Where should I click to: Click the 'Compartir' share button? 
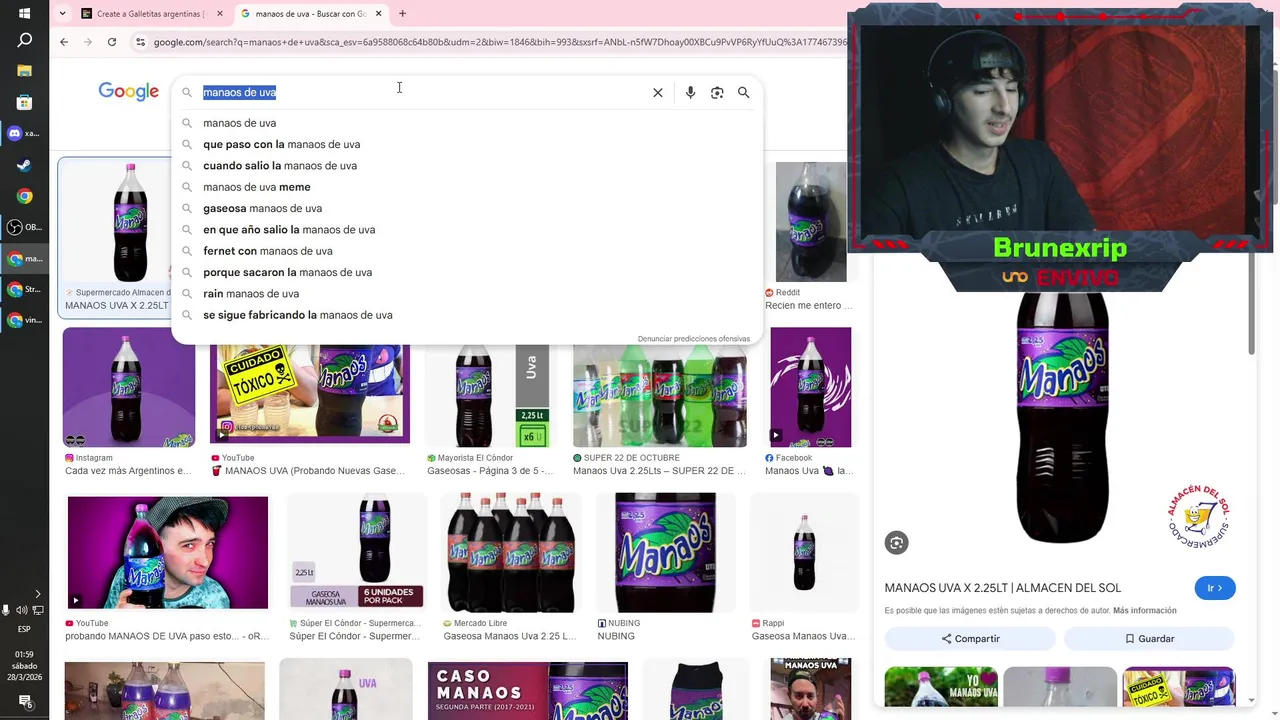tap(970, 638)
